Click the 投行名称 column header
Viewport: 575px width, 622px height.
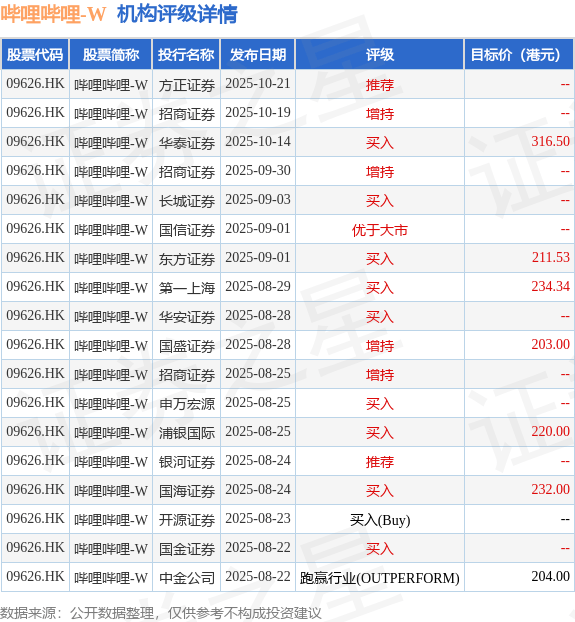[186, 54]
